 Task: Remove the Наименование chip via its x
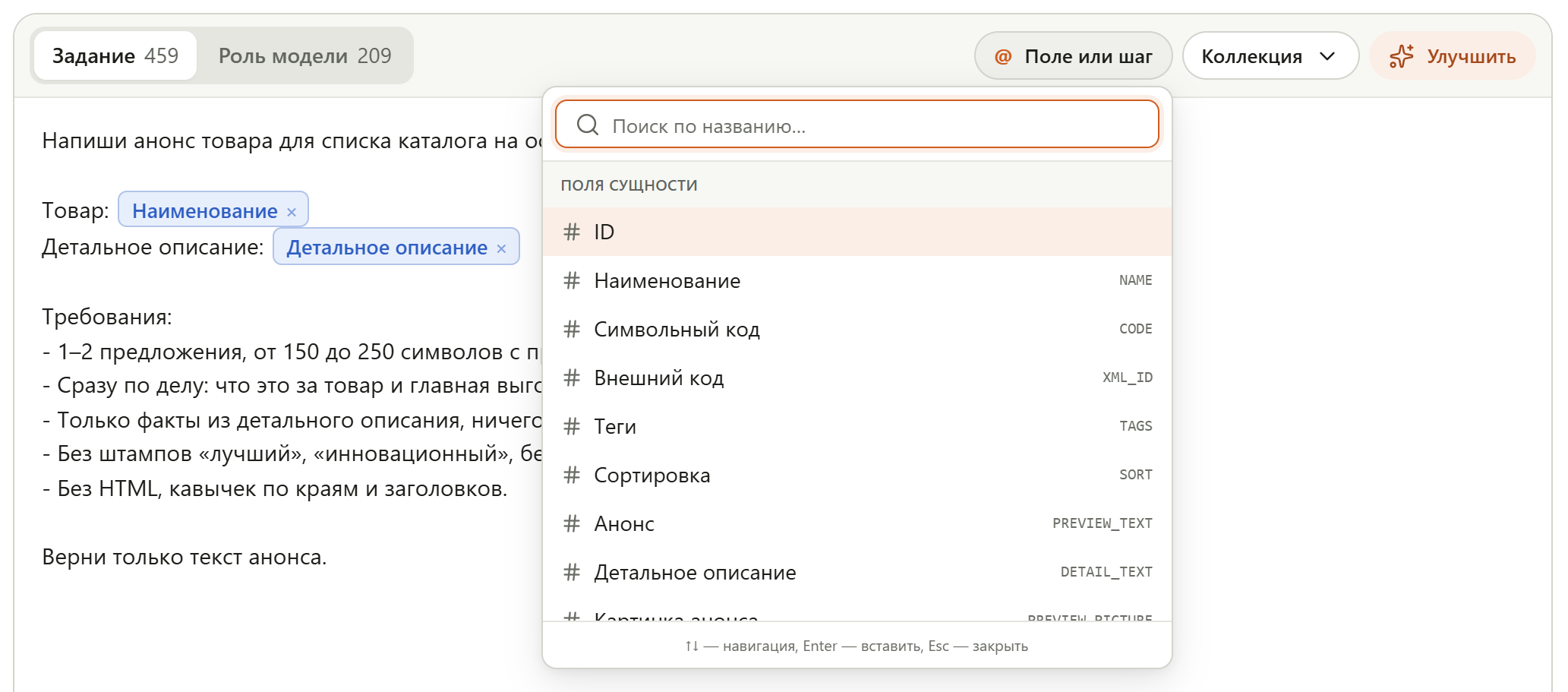292,212
